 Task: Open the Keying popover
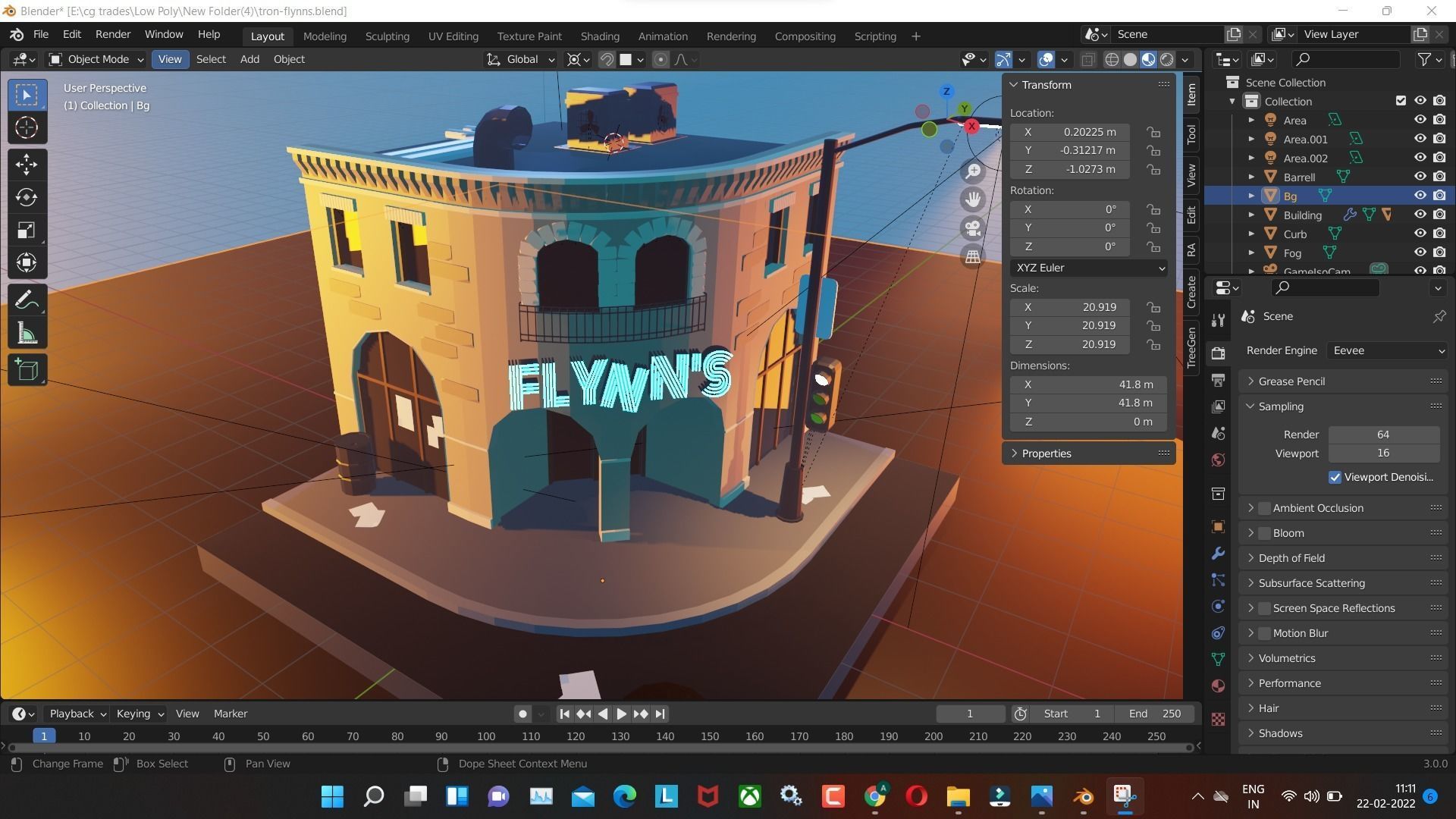(x=140, y=714)
